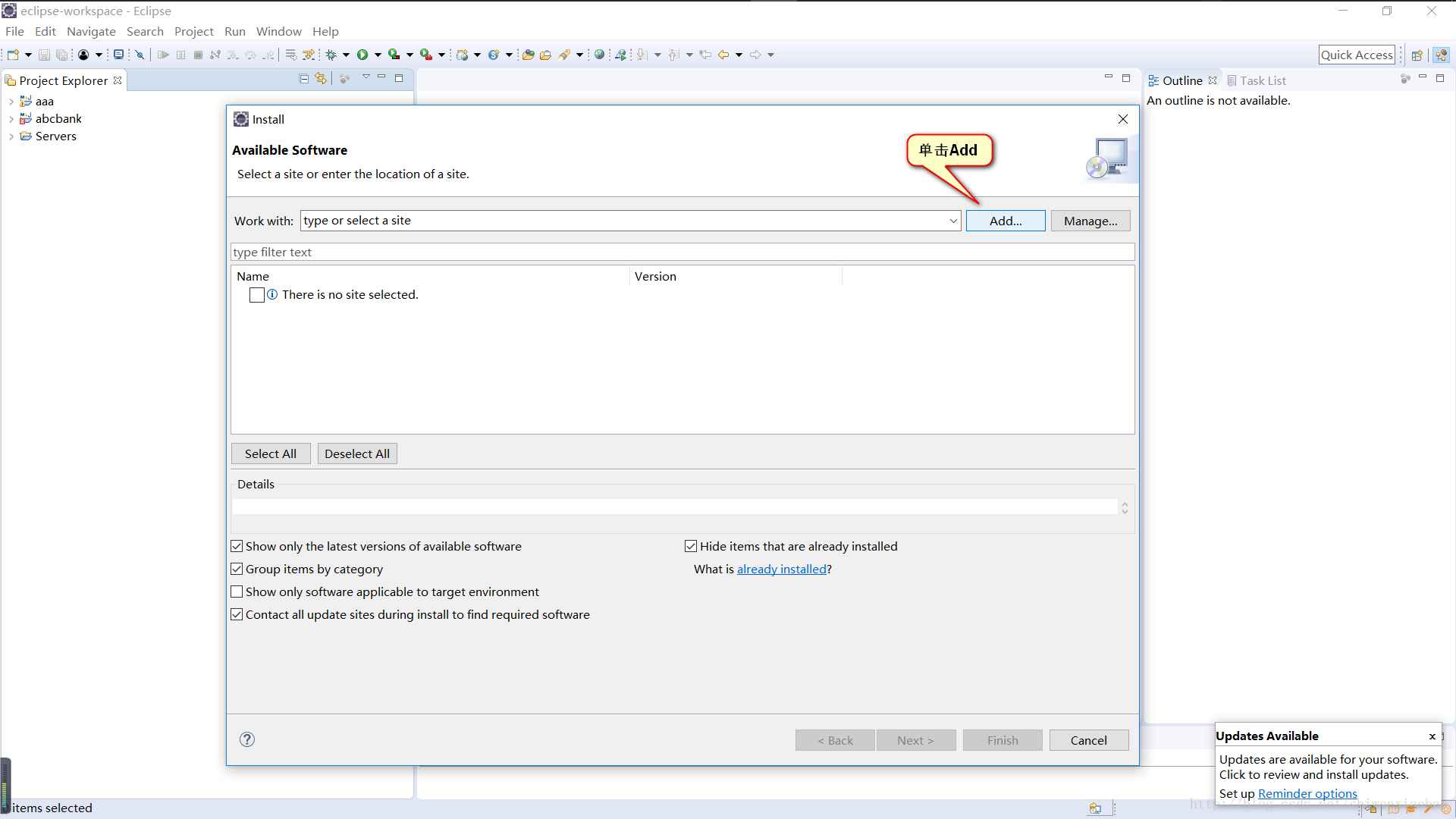1456x819 pixels.
Task: Click the green Run launch icon
Action: pos(362,55)
